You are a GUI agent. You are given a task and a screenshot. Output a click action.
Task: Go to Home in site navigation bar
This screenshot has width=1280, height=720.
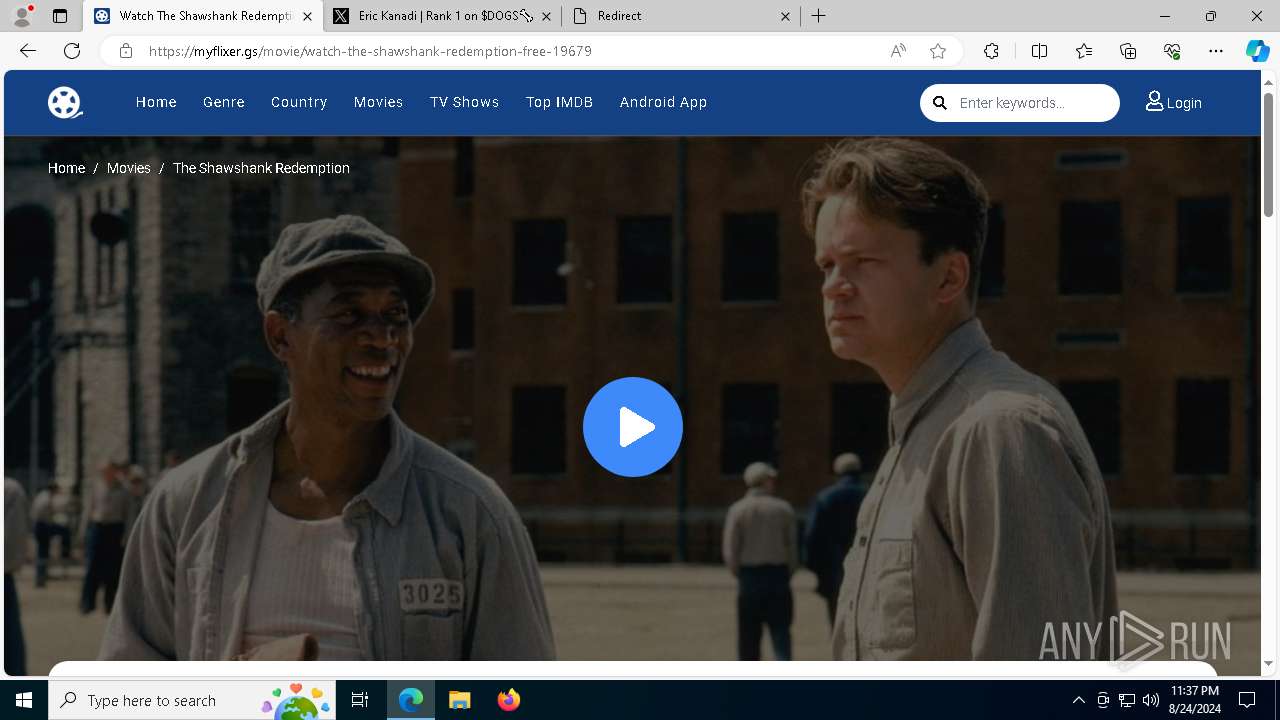coord(156,102)
